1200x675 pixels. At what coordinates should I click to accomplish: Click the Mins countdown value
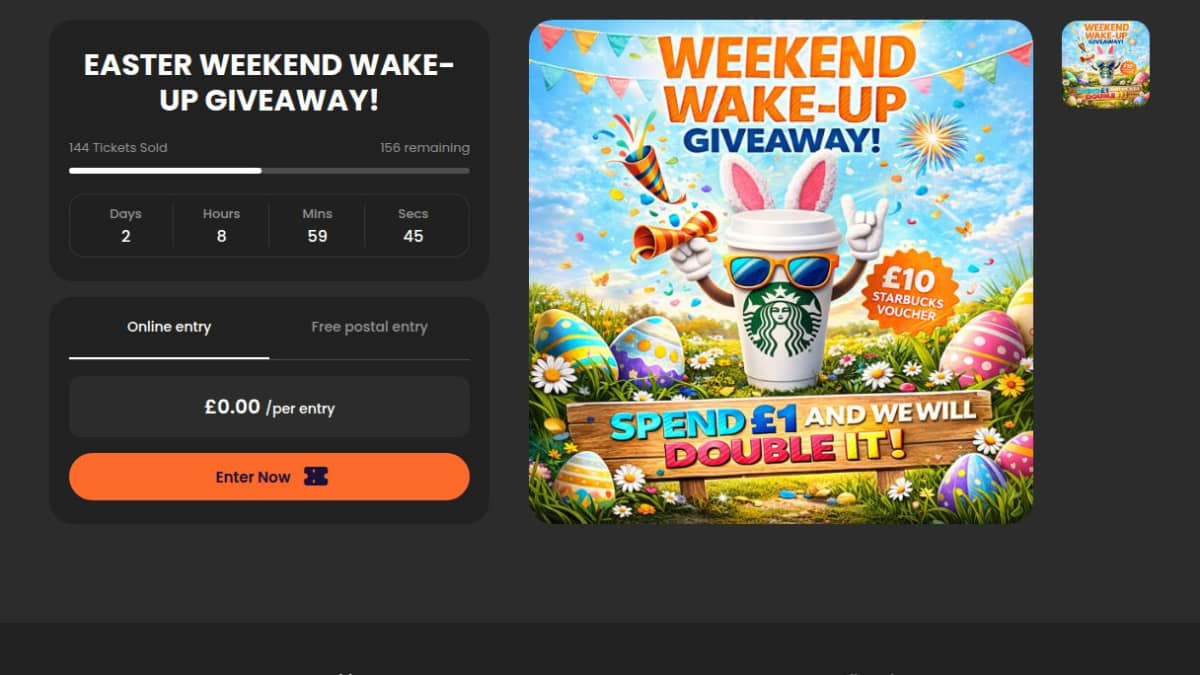[317, 236]
